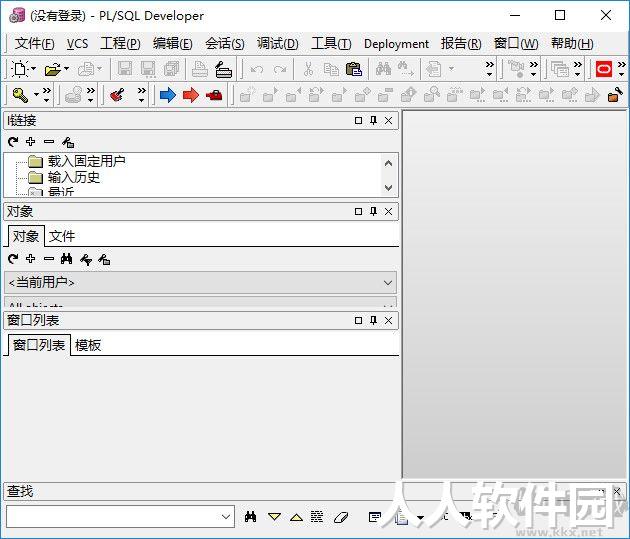Click the find previous up triangle icon
630x539 pixels.
click(297, 517)
